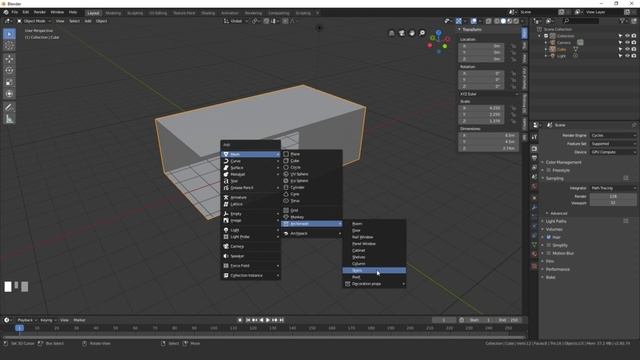Expand the Cube item in outliner
The width and height of the screenshot is (640, 360).
(x=546, y=49)
